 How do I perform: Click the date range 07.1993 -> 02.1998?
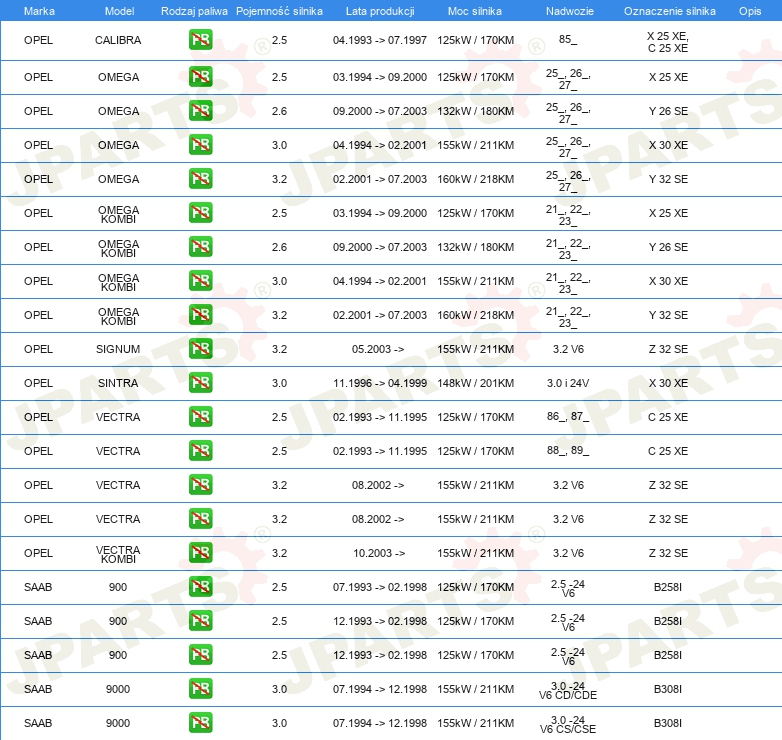click(380, 587)
